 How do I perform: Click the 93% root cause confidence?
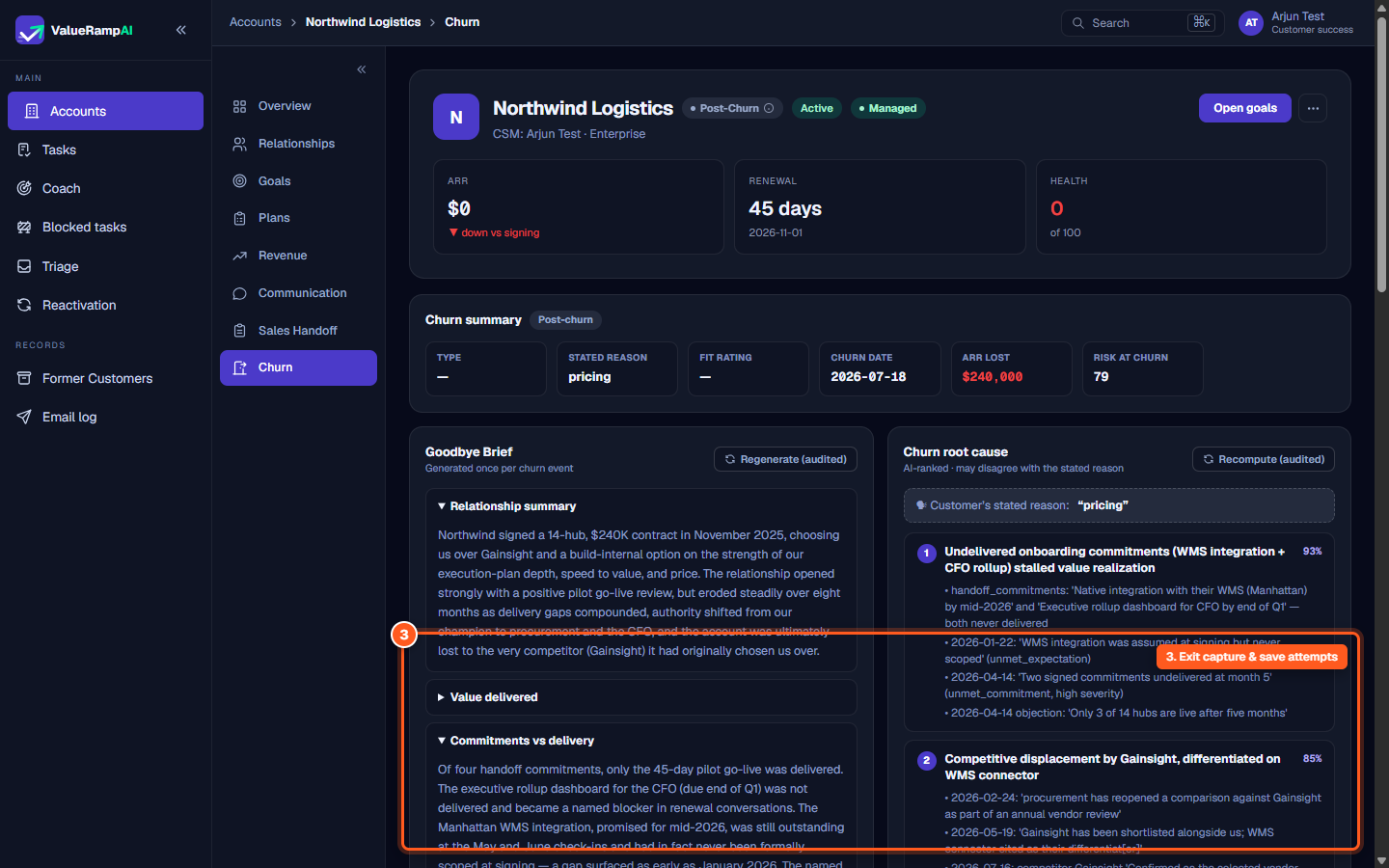click(1312, 552)
